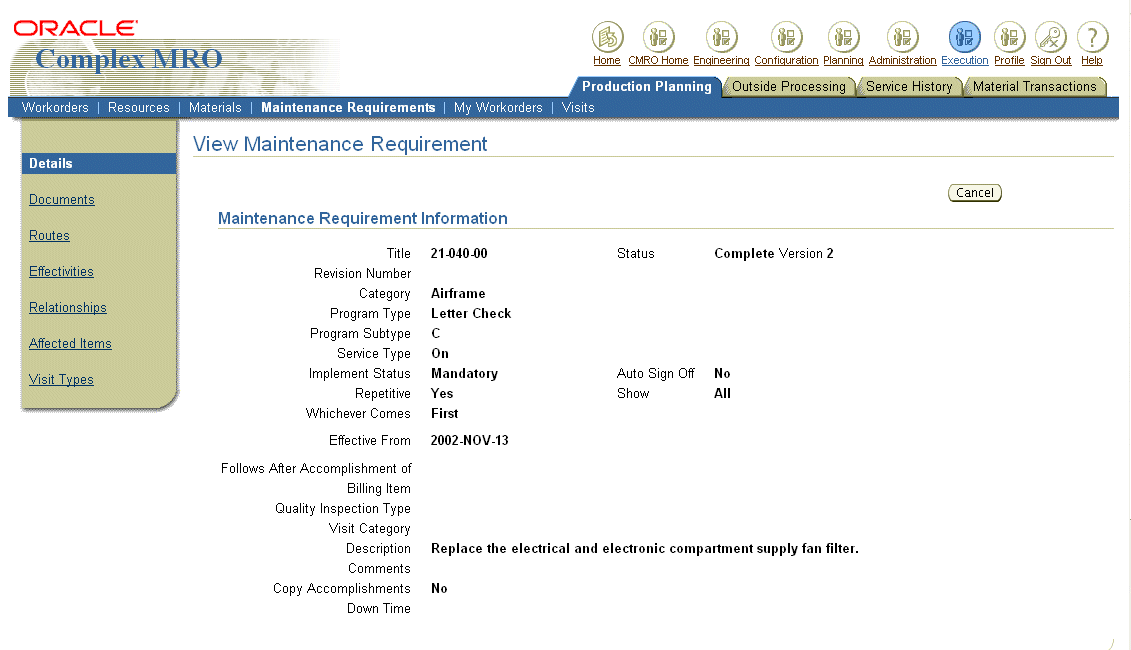
Task: Click the Planning icon
Action: 843,37
